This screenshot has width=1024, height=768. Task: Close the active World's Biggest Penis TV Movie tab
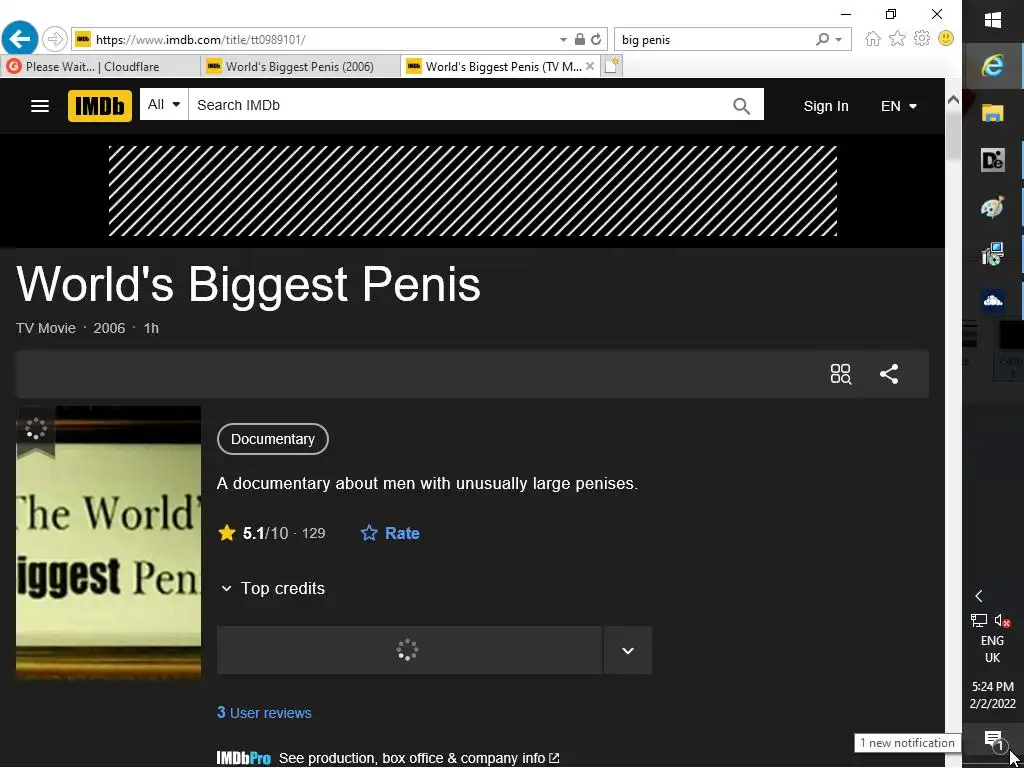point(590,66)
